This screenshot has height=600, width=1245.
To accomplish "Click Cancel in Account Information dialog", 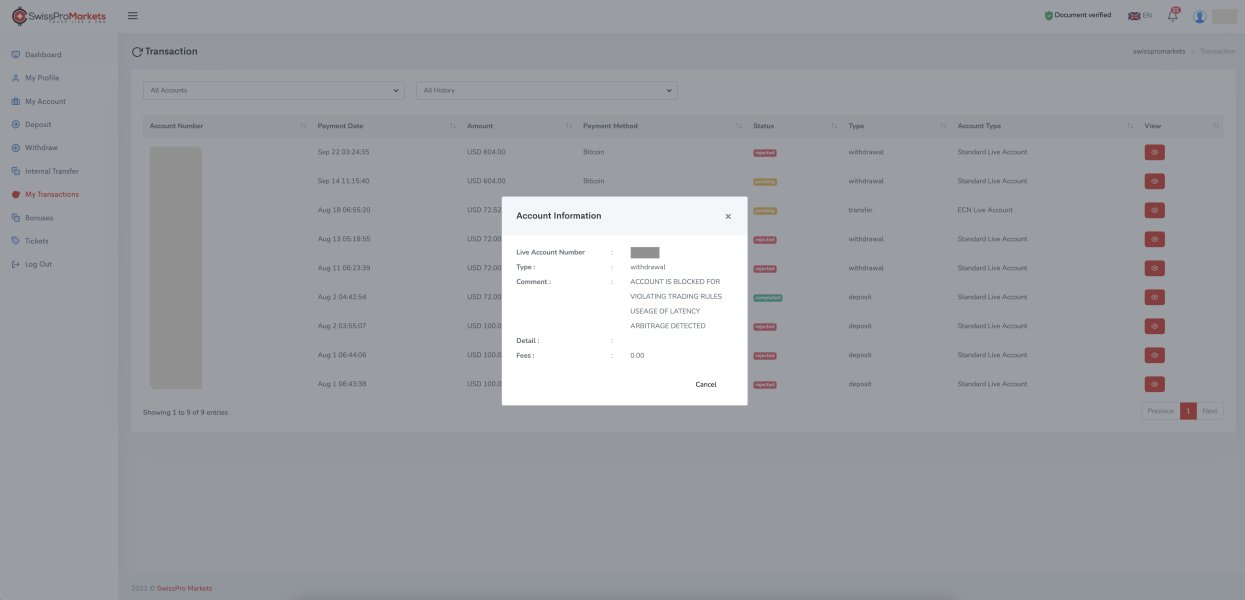I will (705, 384).
